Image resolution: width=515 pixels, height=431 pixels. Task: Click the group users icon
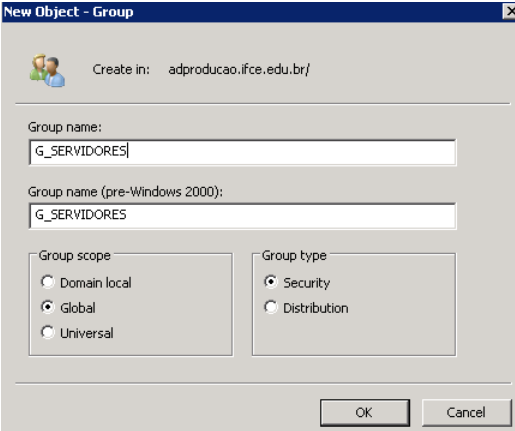47,71
